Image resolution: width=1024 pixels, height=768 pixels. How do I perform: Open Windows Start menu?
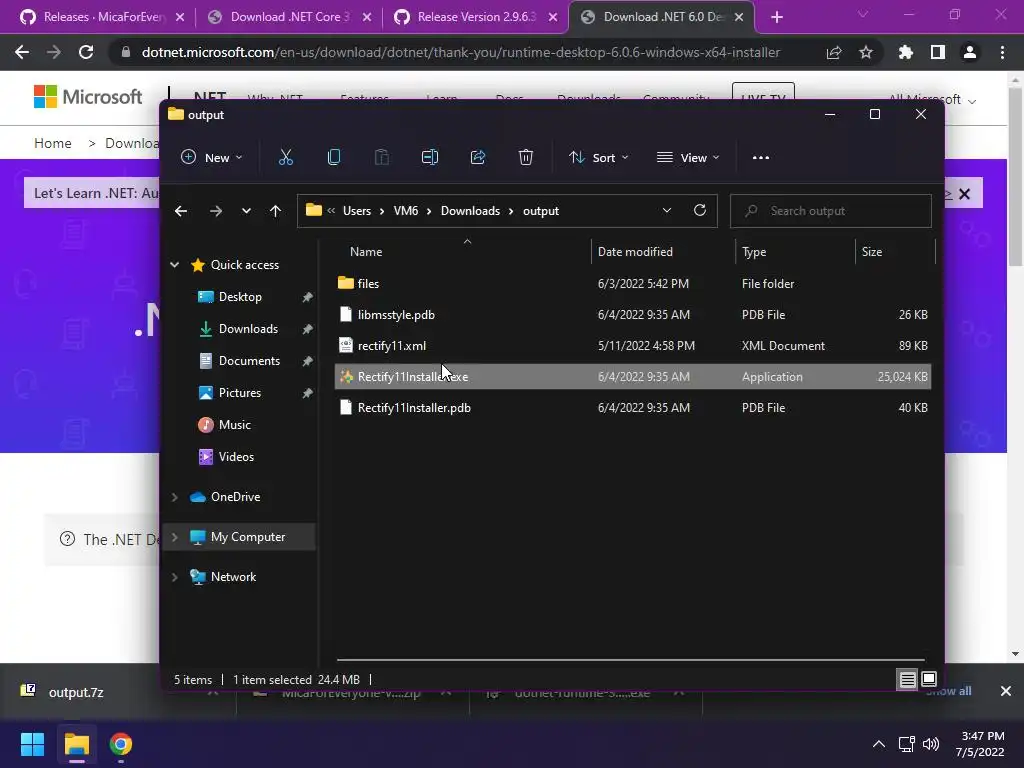click(32, 744)
